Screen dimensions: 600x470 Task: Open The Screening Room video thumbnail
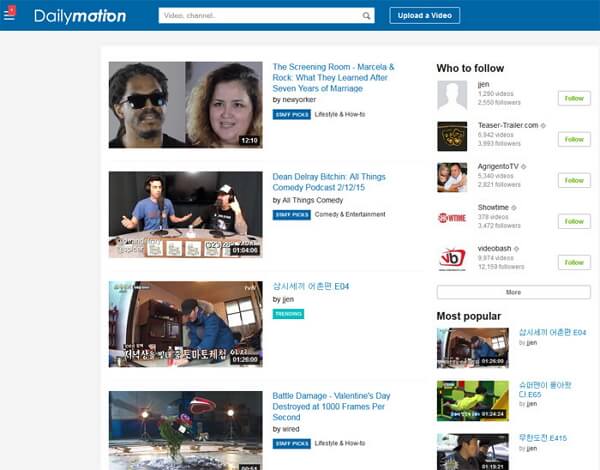point(186,105)
